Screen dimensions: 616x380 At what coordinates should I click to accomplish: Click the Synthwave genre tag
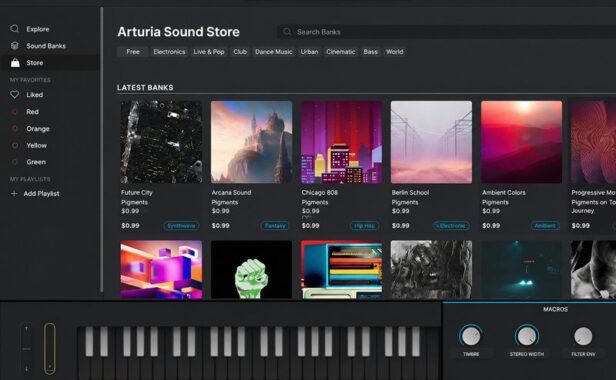[x=182, y=226]
